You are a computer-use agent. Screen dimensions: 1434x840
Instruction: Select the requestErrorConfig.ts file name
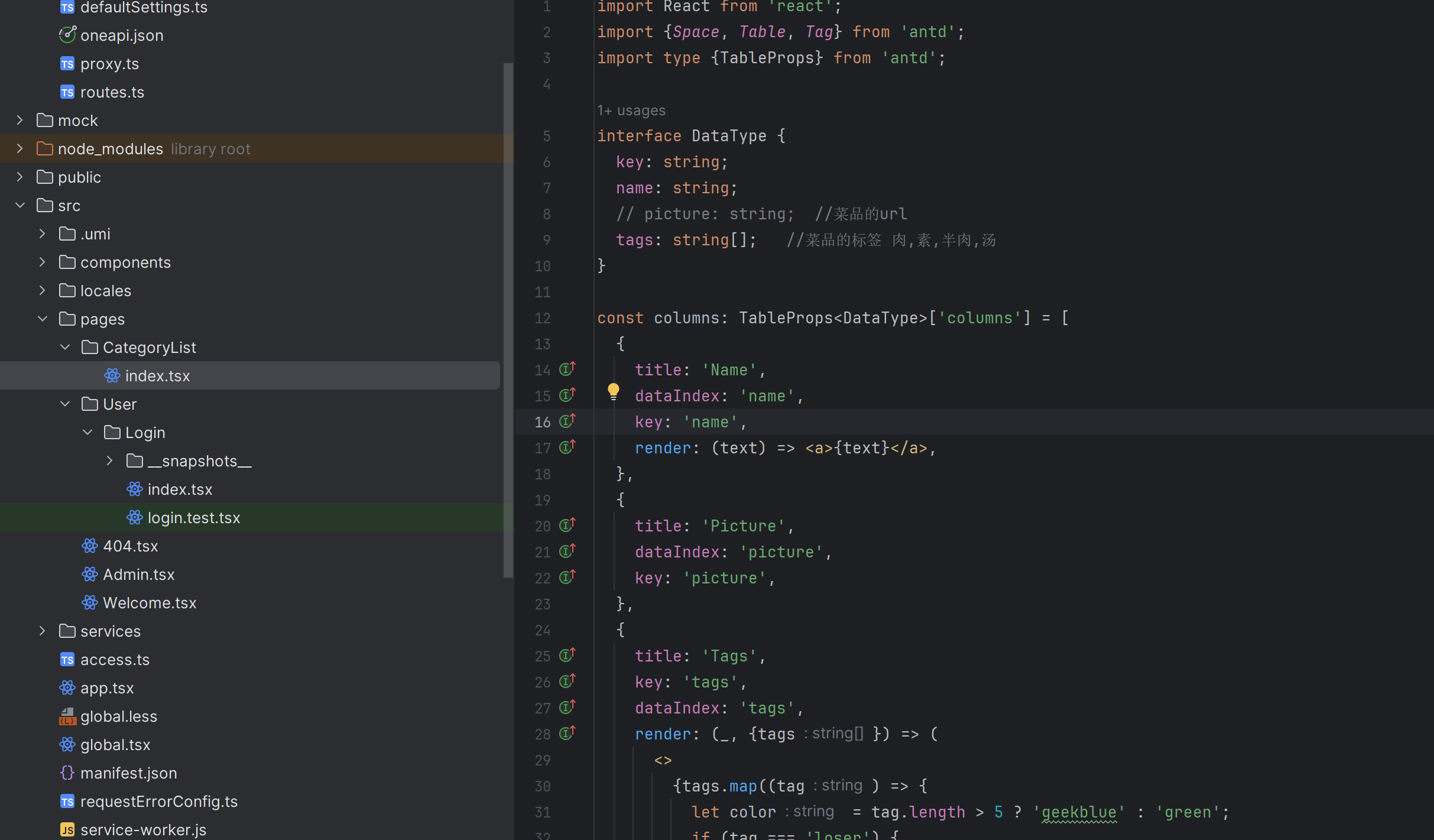click(159, 802)
